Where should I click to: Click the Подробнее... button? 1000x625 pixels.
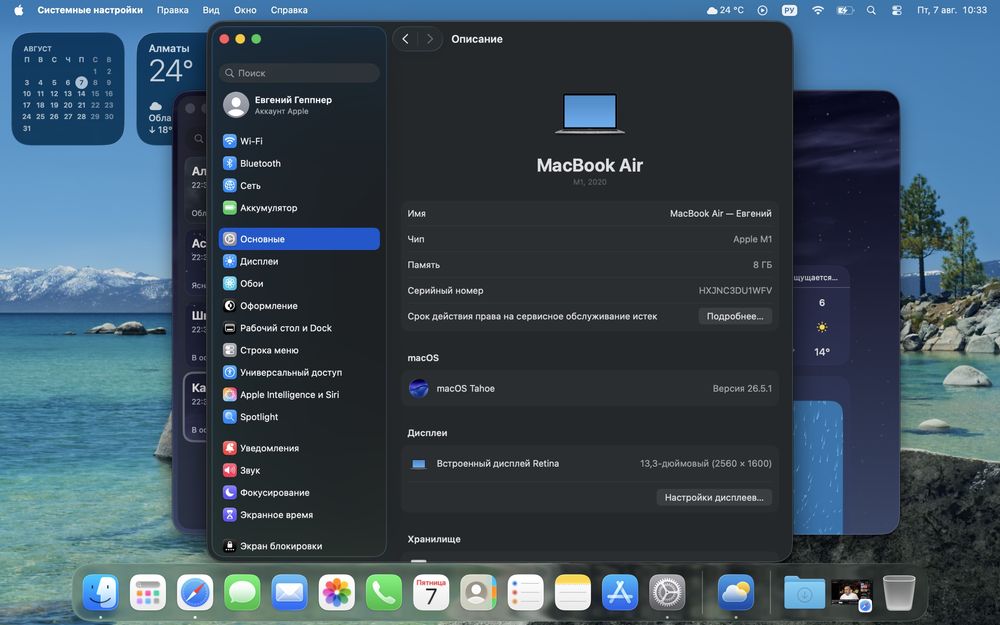(x=735, y=316)
